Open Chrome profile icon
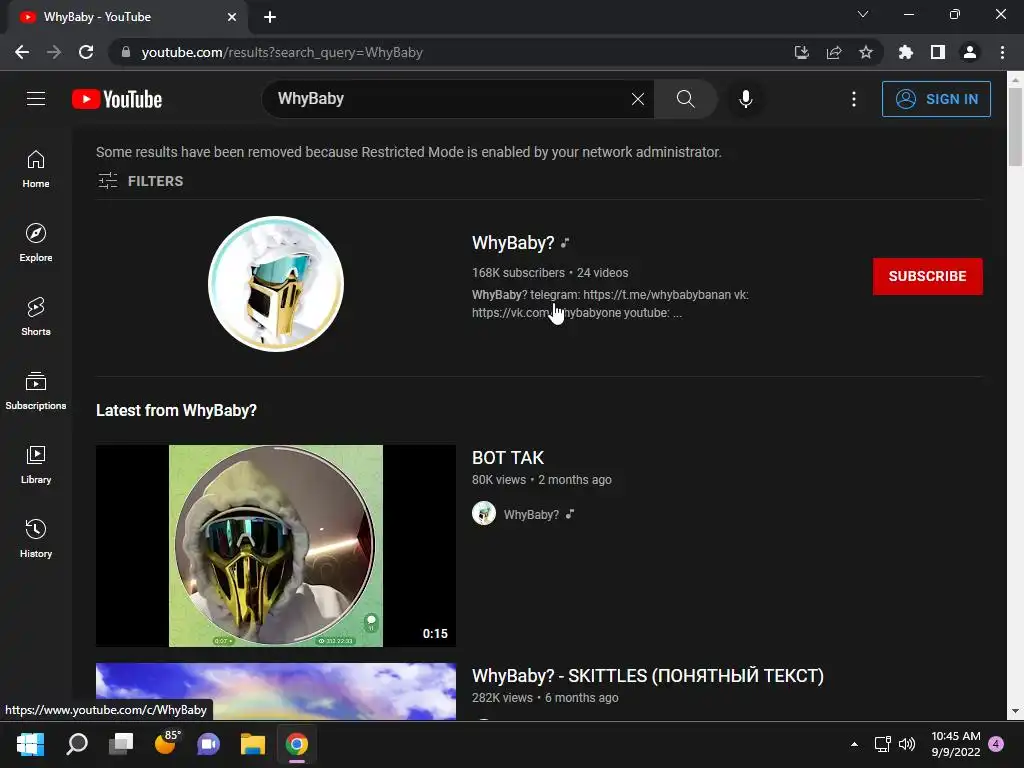Viewport: 1024px width, 768px height. 970,52
